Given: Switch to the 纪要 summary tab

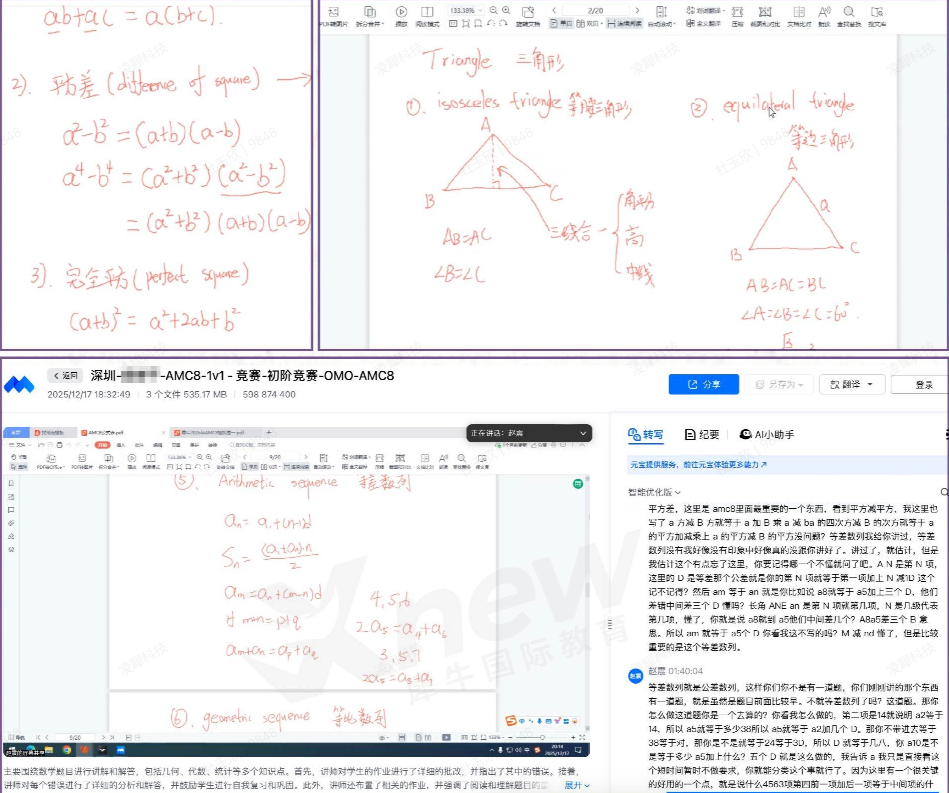Looking at the screenshot, I should pyautogui.click(x=702, y=435).
